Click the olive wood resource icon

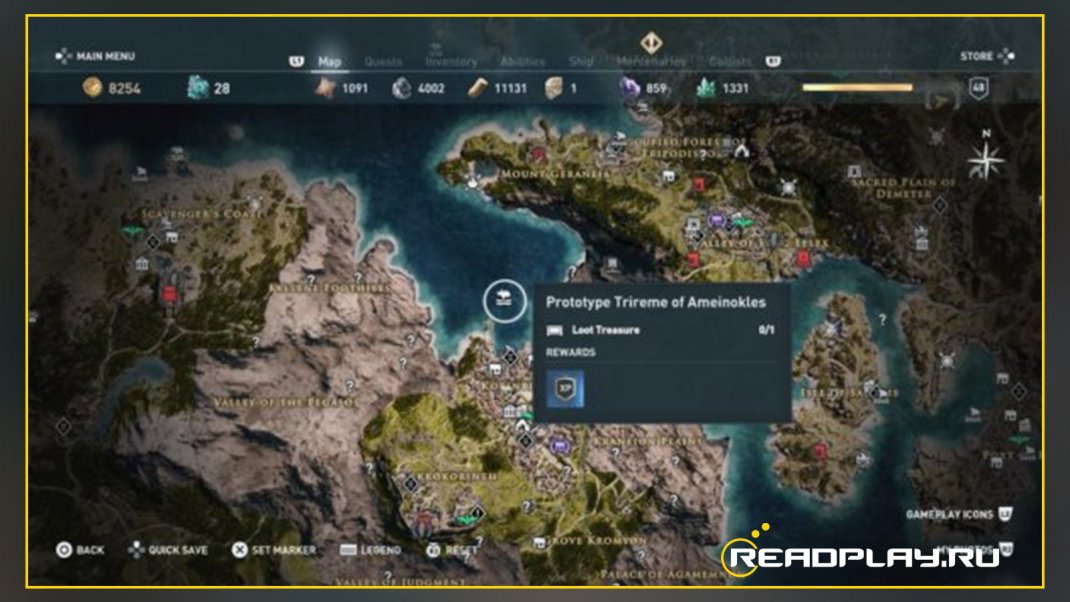[477, 87]
